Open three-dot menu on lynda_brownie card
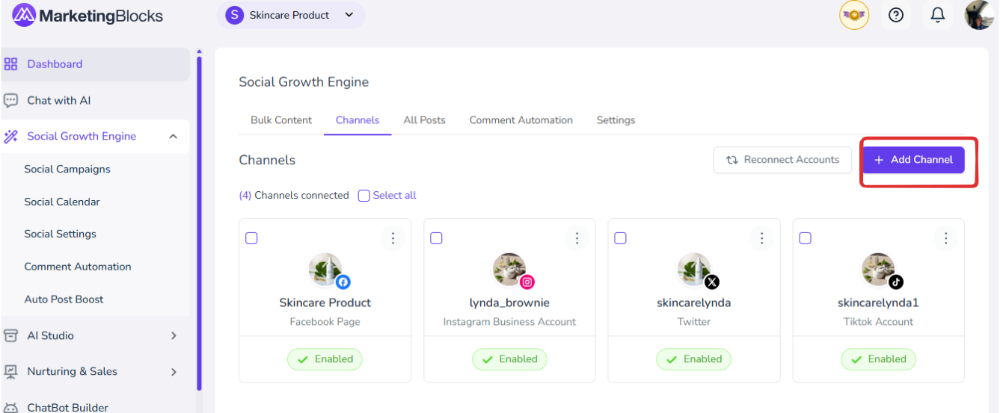The height and width of the screenshot is (413, 1000). [x=577, y=238]
